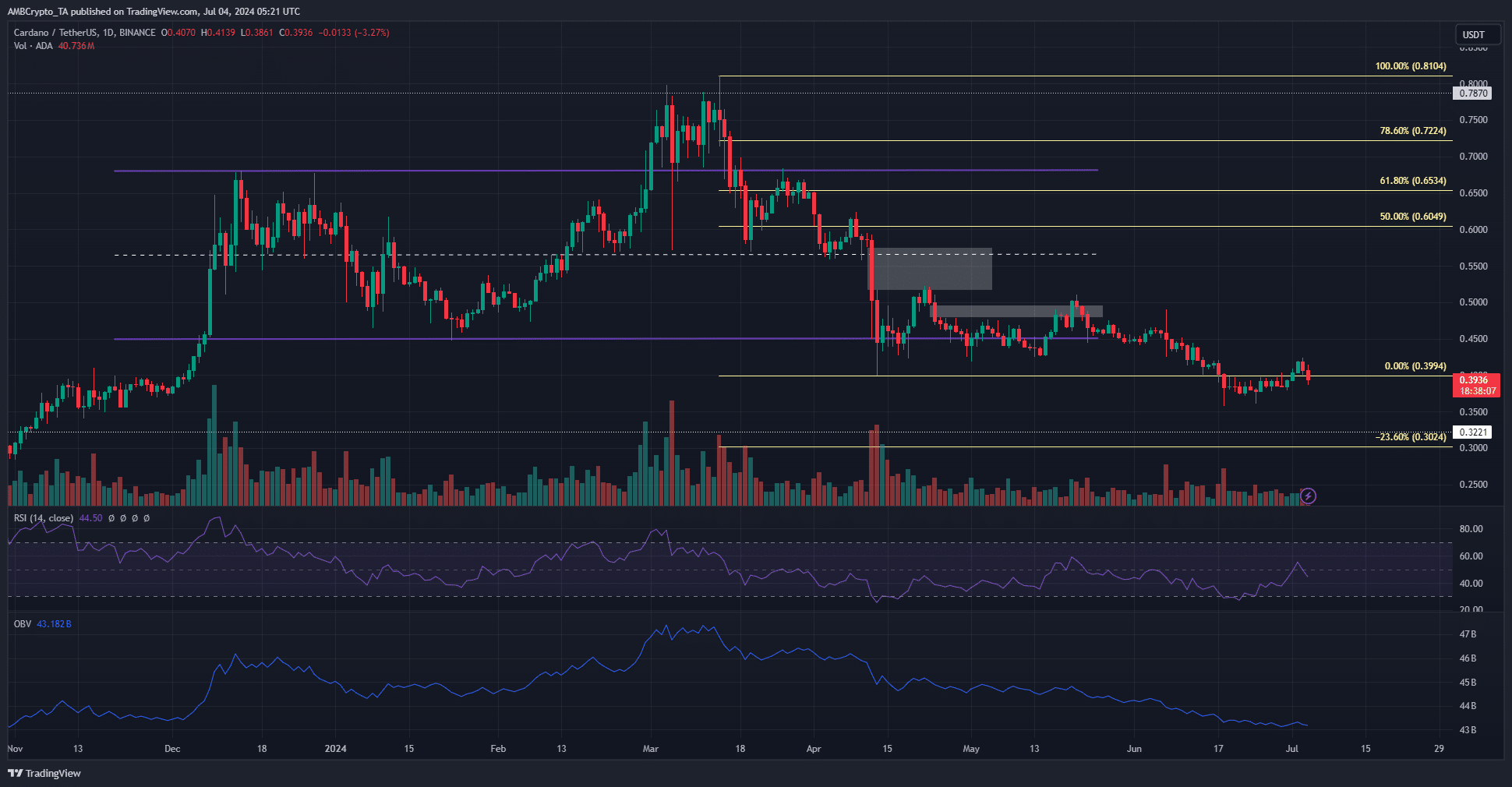Select the 100.00% (0.8104) Fibonacci label
Screen dimensions: 1512x787
point(1411,66)
